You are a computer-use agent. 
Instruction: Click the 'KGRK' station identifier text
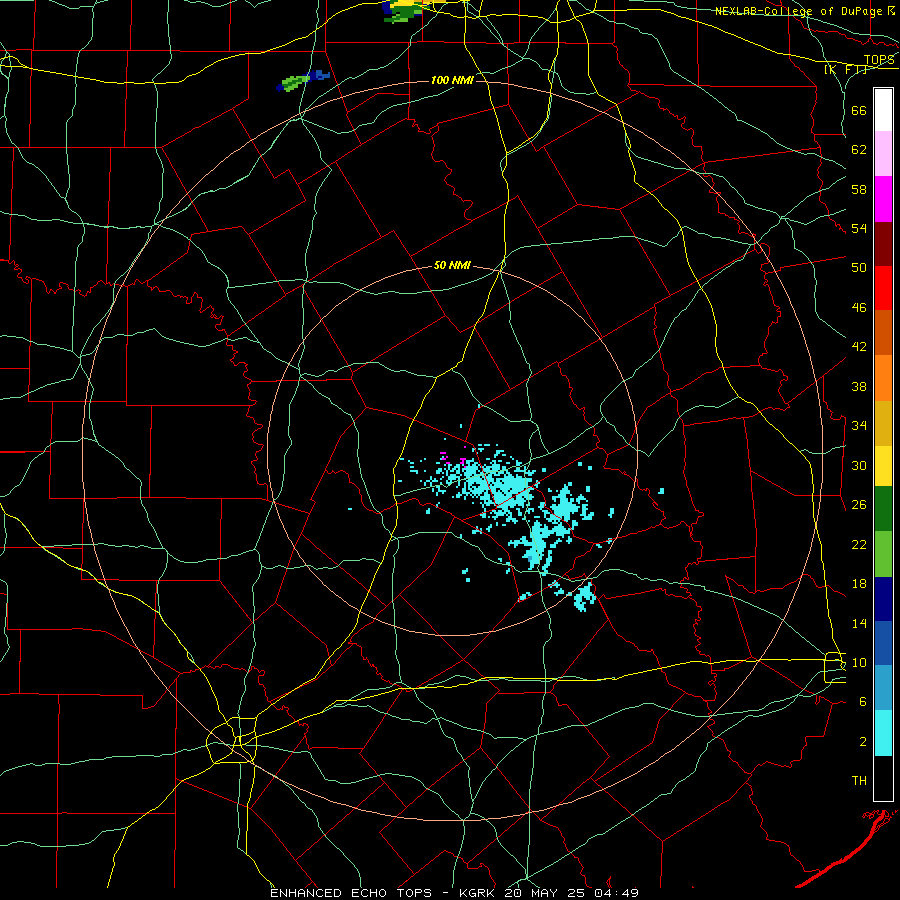pos(478,893)
